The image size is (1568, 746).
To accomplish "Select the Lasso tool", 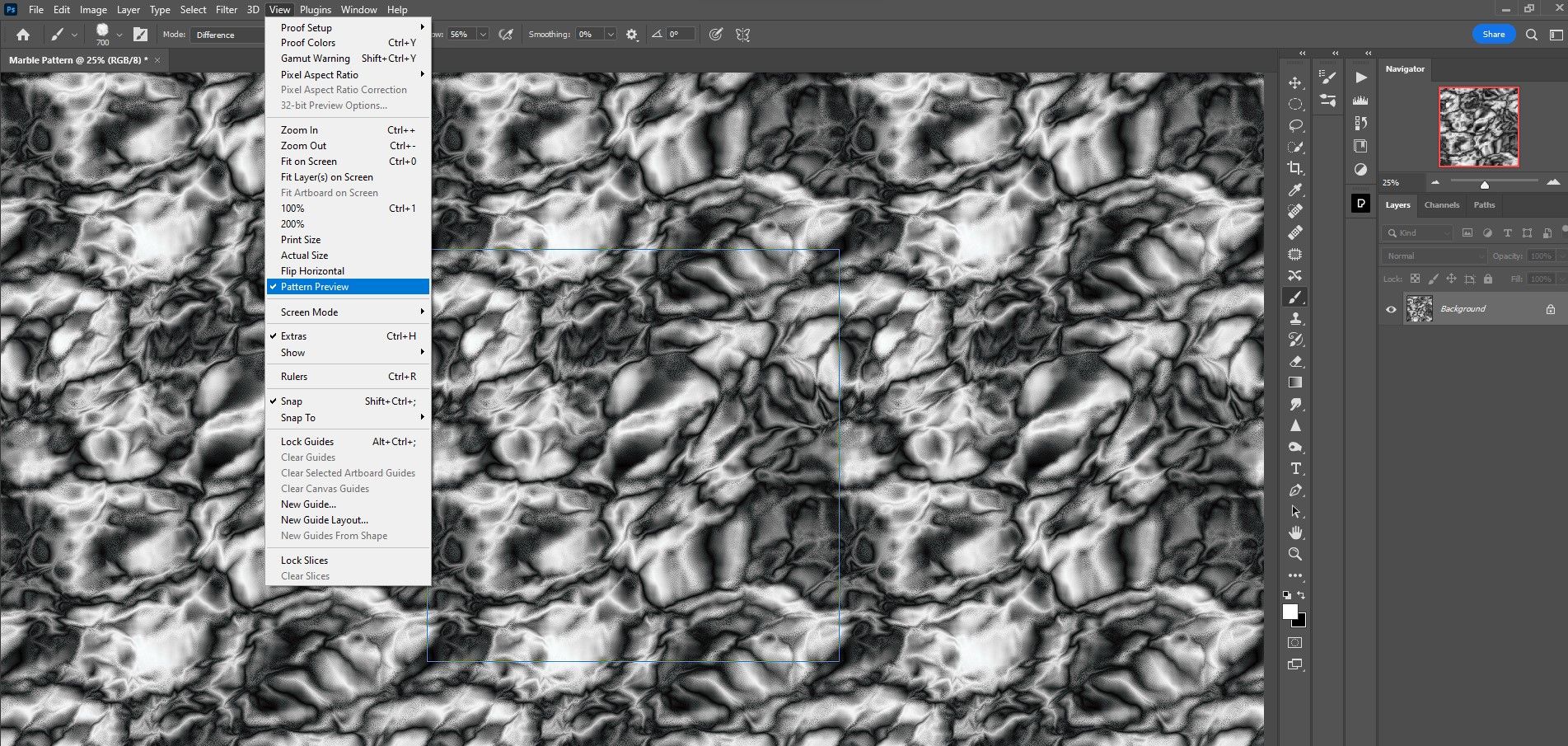I will (1295, 125).
